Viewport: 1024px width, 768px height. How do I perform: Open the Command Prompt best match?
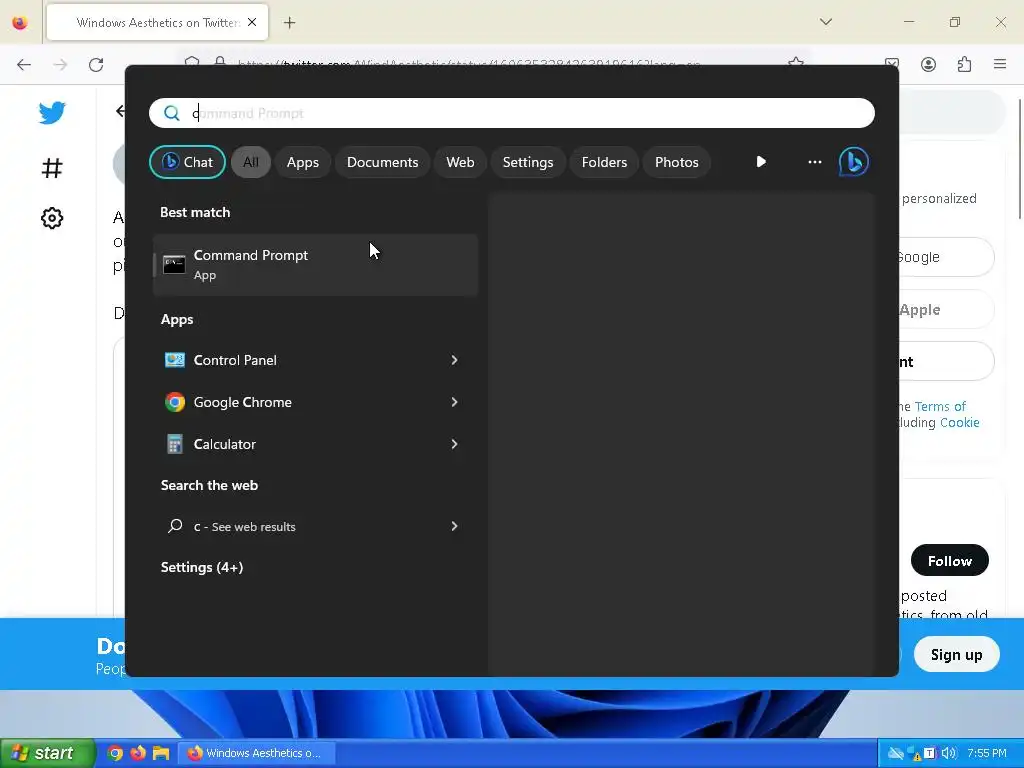coord(315,264)
